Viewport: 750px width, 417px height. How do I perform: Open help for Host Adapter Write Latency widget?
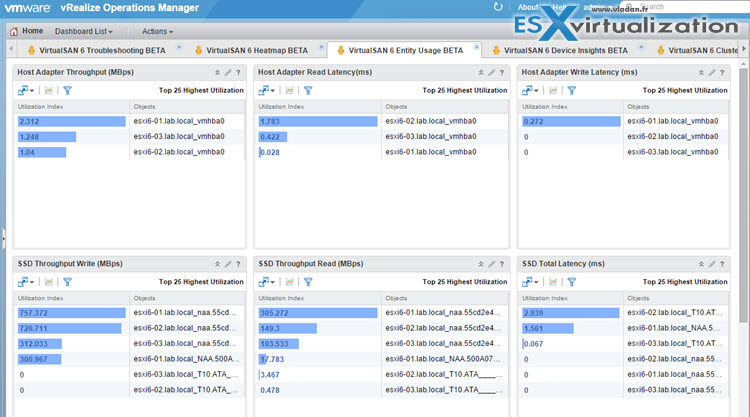tap(722, 73)
